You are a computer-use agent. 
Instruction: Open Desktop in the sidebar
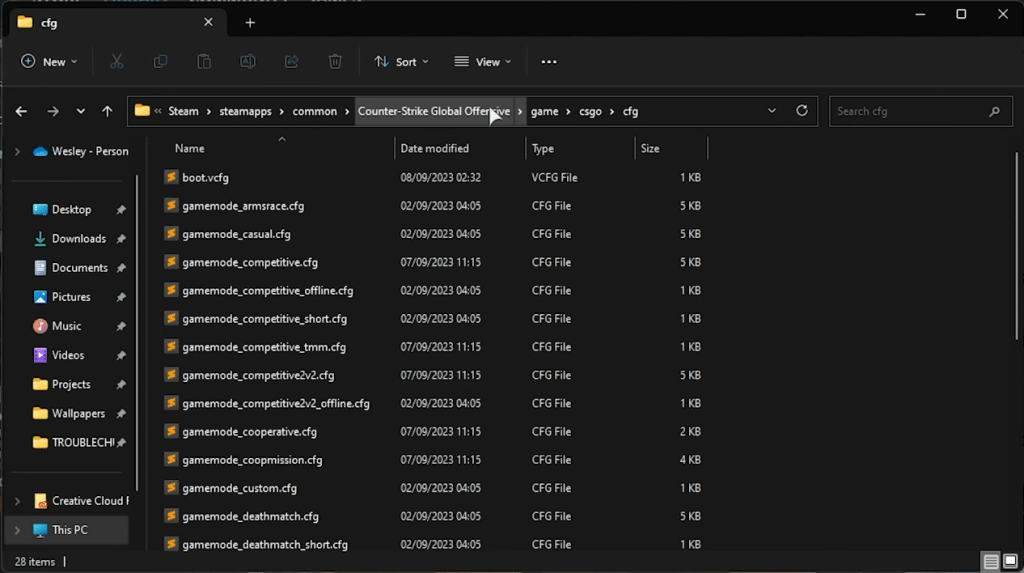(x=71, y=210)
